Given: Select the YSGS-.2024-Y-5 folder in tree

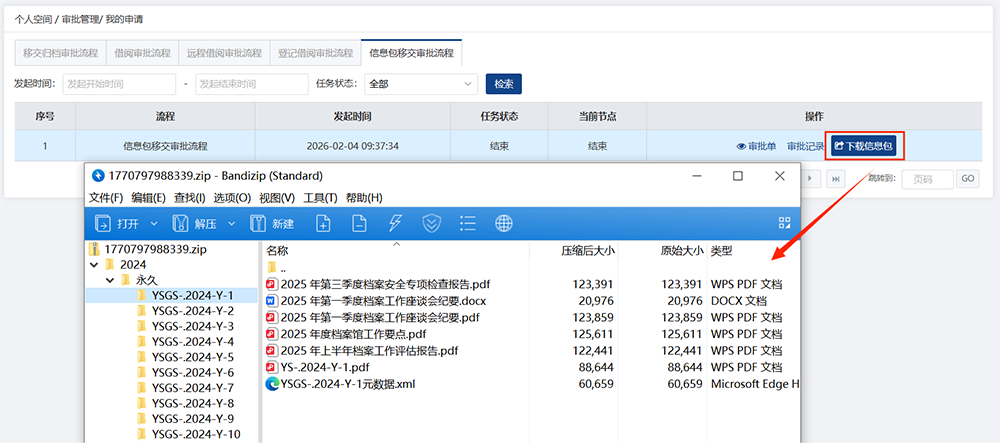Looking at the screenshot, I should [x=192, y=357].
